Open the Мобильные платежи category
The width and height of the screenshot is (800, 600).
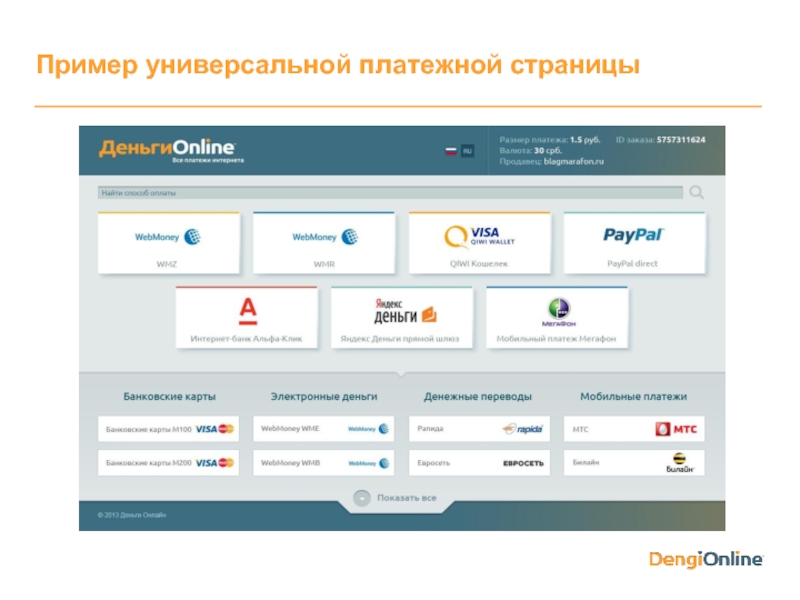tap(634, 396)
